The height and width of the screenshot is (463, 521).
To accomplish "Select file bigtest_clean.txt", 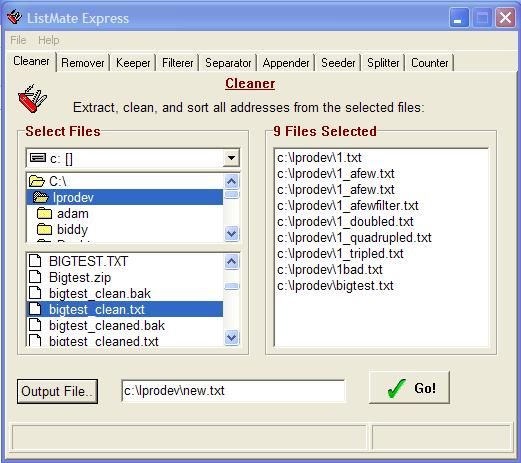I will pos(125,309).
